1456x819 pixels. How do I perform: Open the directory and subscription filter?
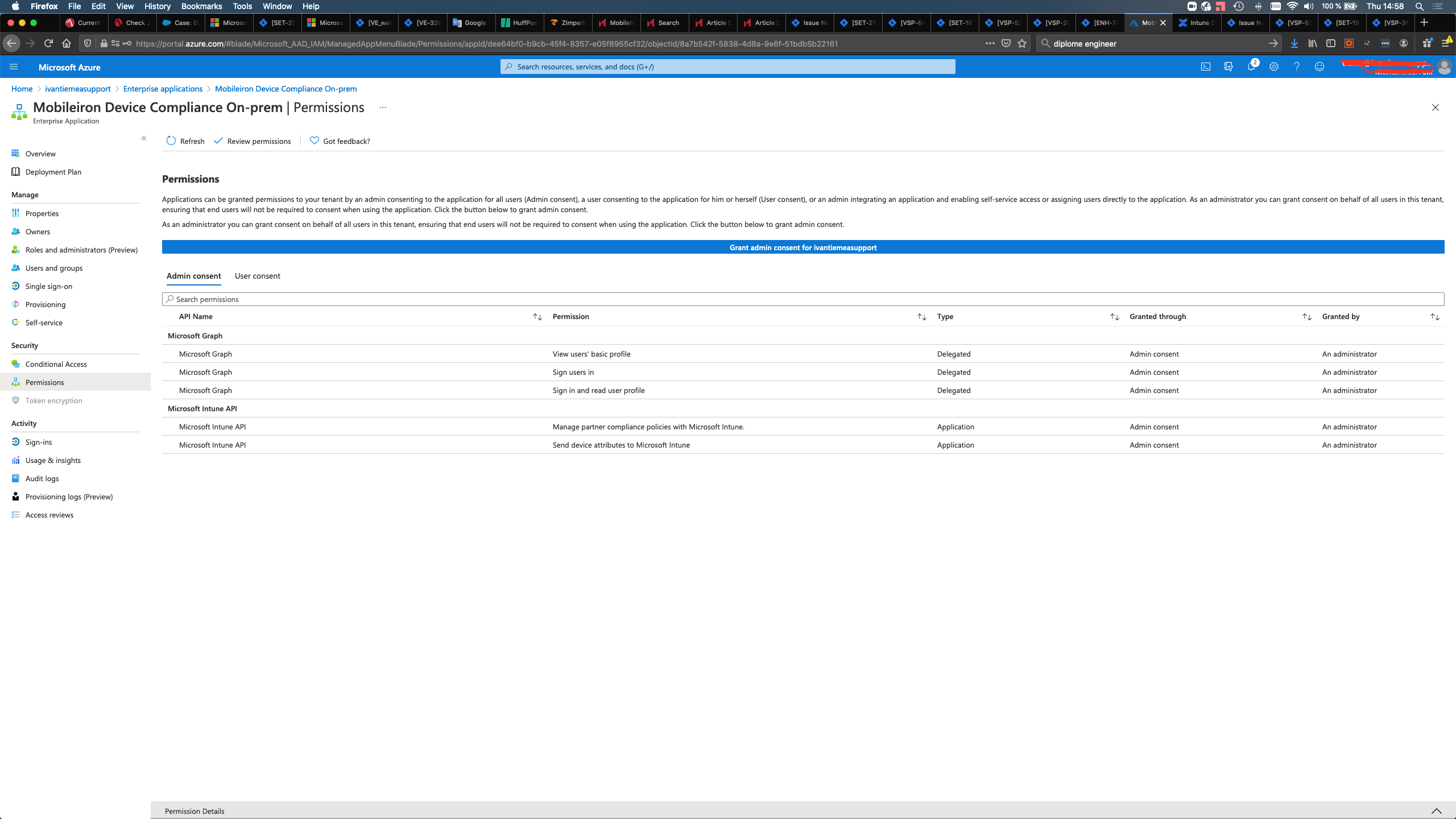click(1228, 67)
